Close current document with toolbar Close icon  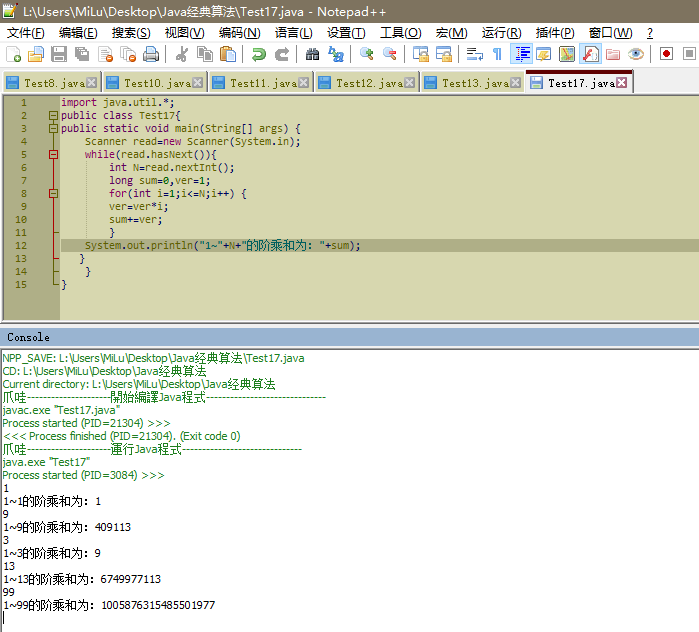105,54
